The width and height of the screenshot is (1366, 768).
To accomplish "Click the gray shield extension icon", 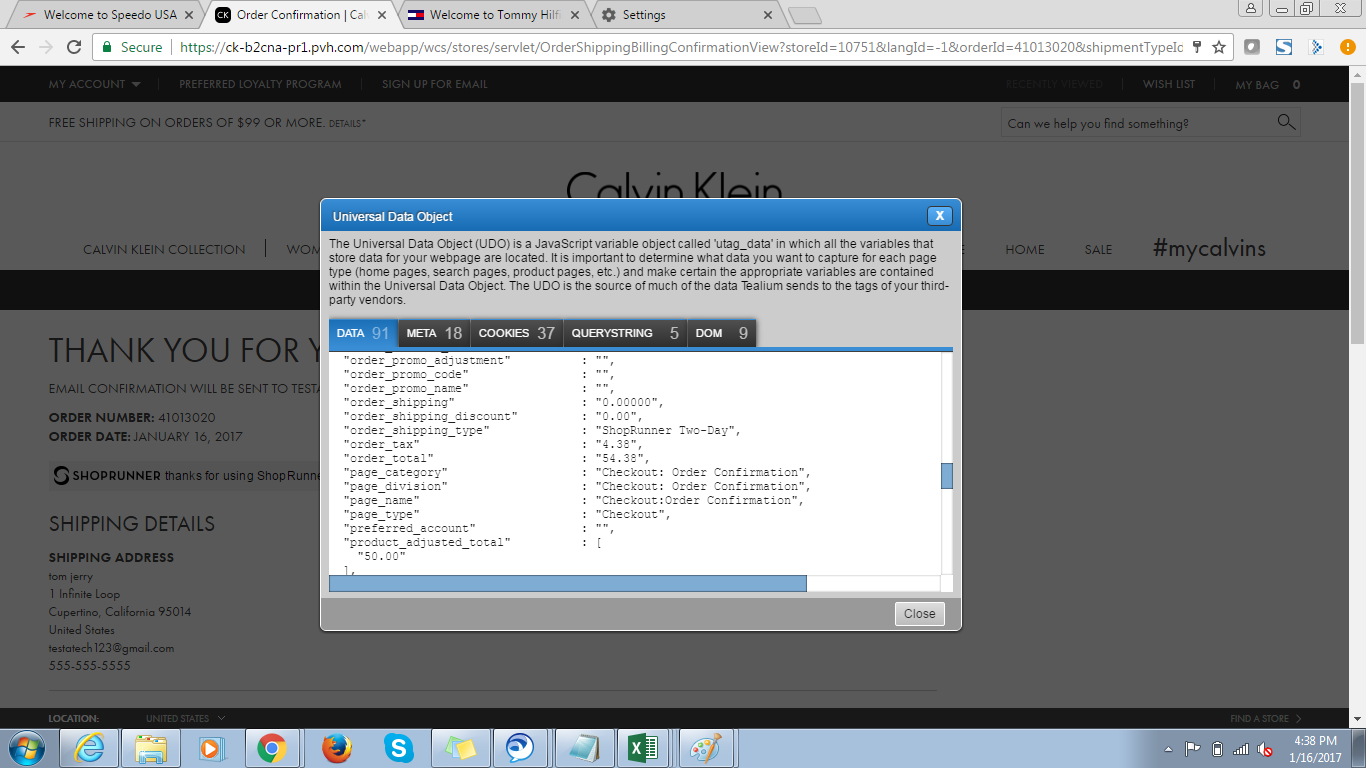I will pyautogui.click(x=1252, y=47).
